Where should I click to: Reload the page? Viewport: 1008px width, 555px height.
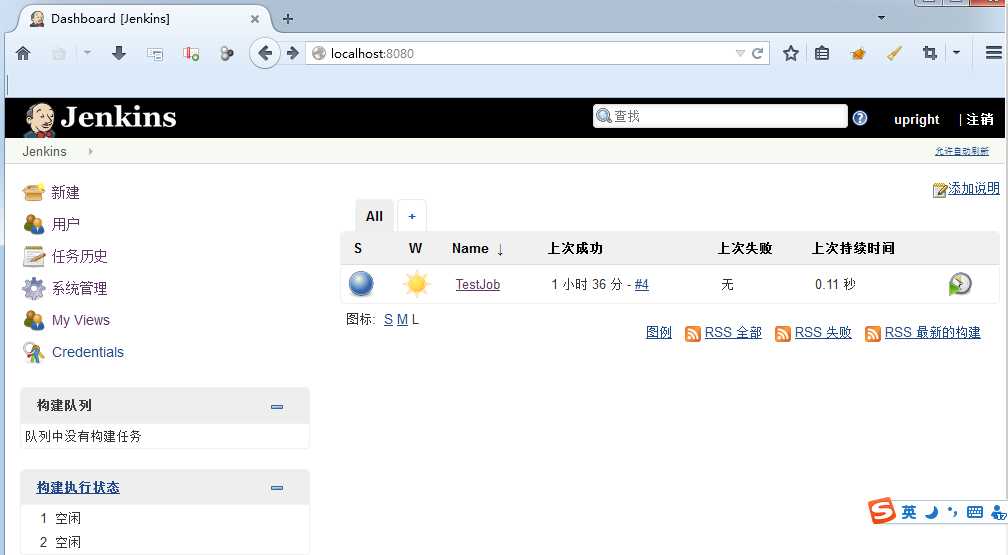pyautogui.click(x=758, y=53)
